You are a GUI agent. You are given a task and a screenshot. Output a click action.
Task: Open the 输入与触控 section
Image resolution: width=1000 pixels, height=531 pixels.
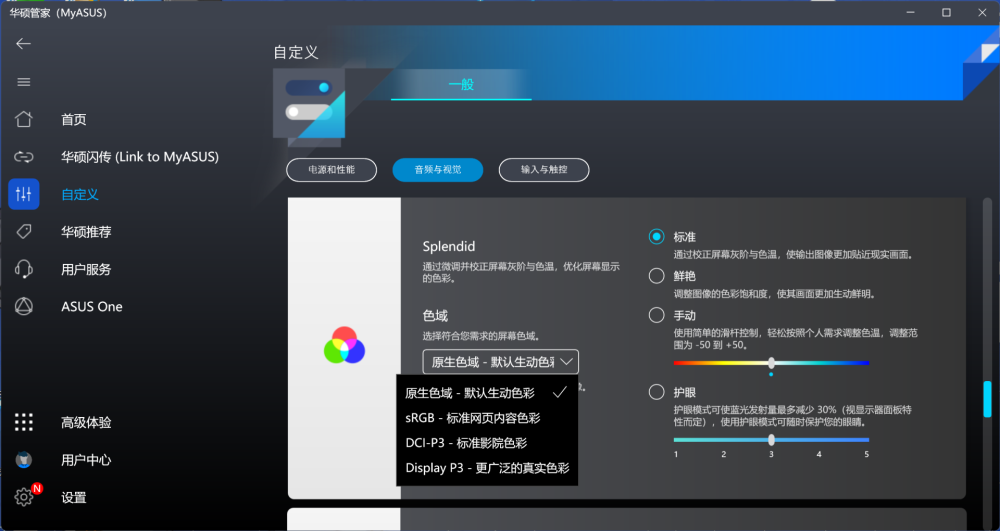[x=544, y=170]
